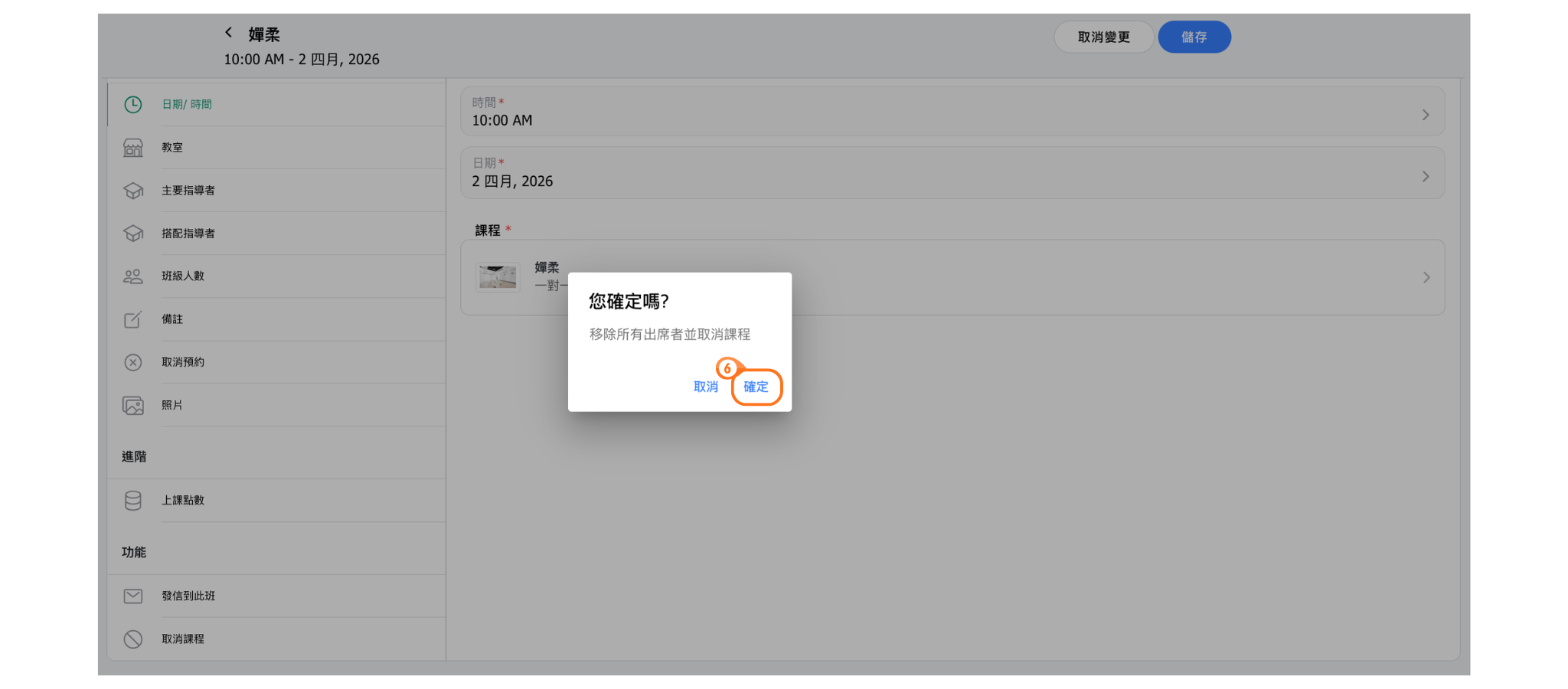This screenshot has width=1568, height=689.
Task: Click the circled X icon for 取消預約
Action: coord(133,362)
